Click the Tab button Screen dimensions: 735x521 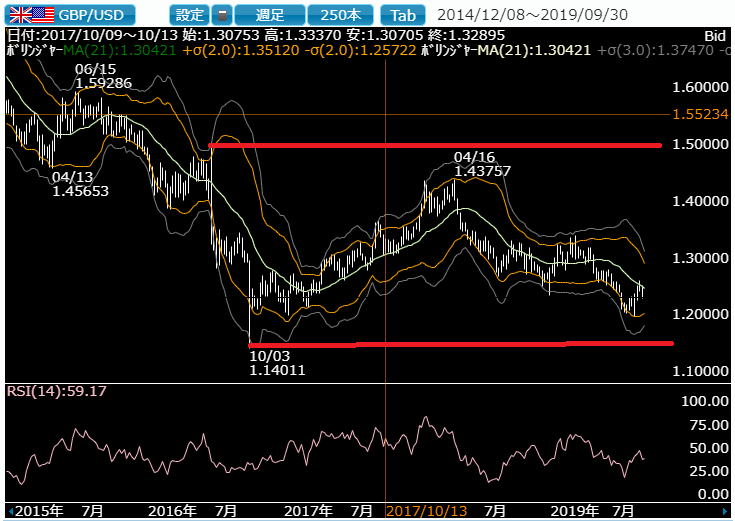(x=403, y=15)
